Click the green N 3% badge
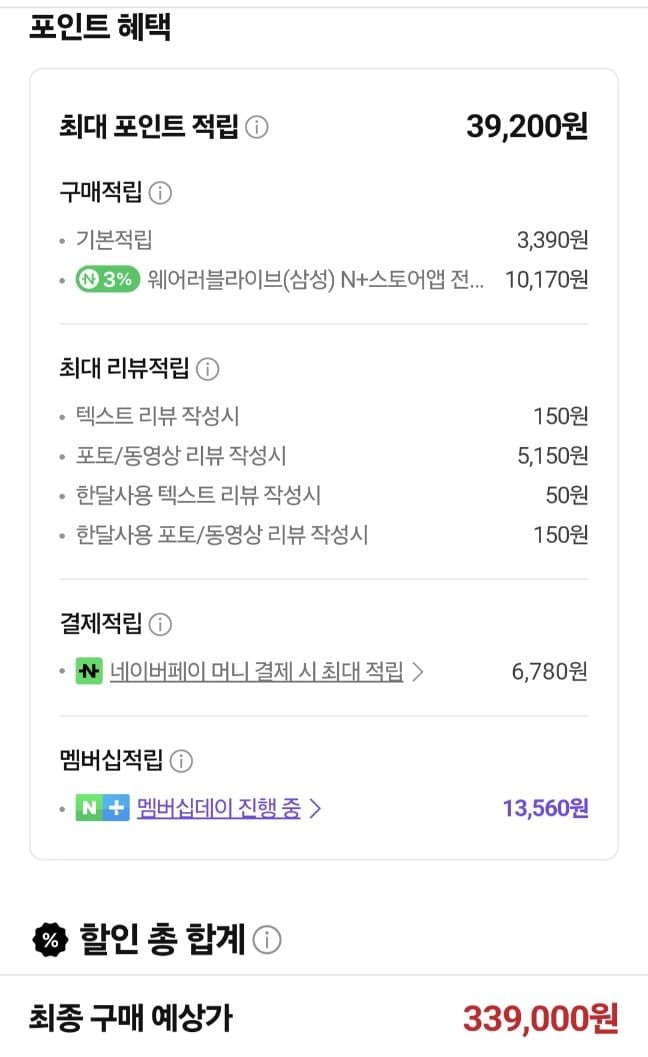Image resolution: width=648 pixels, height=1057 pixels. 108,279
